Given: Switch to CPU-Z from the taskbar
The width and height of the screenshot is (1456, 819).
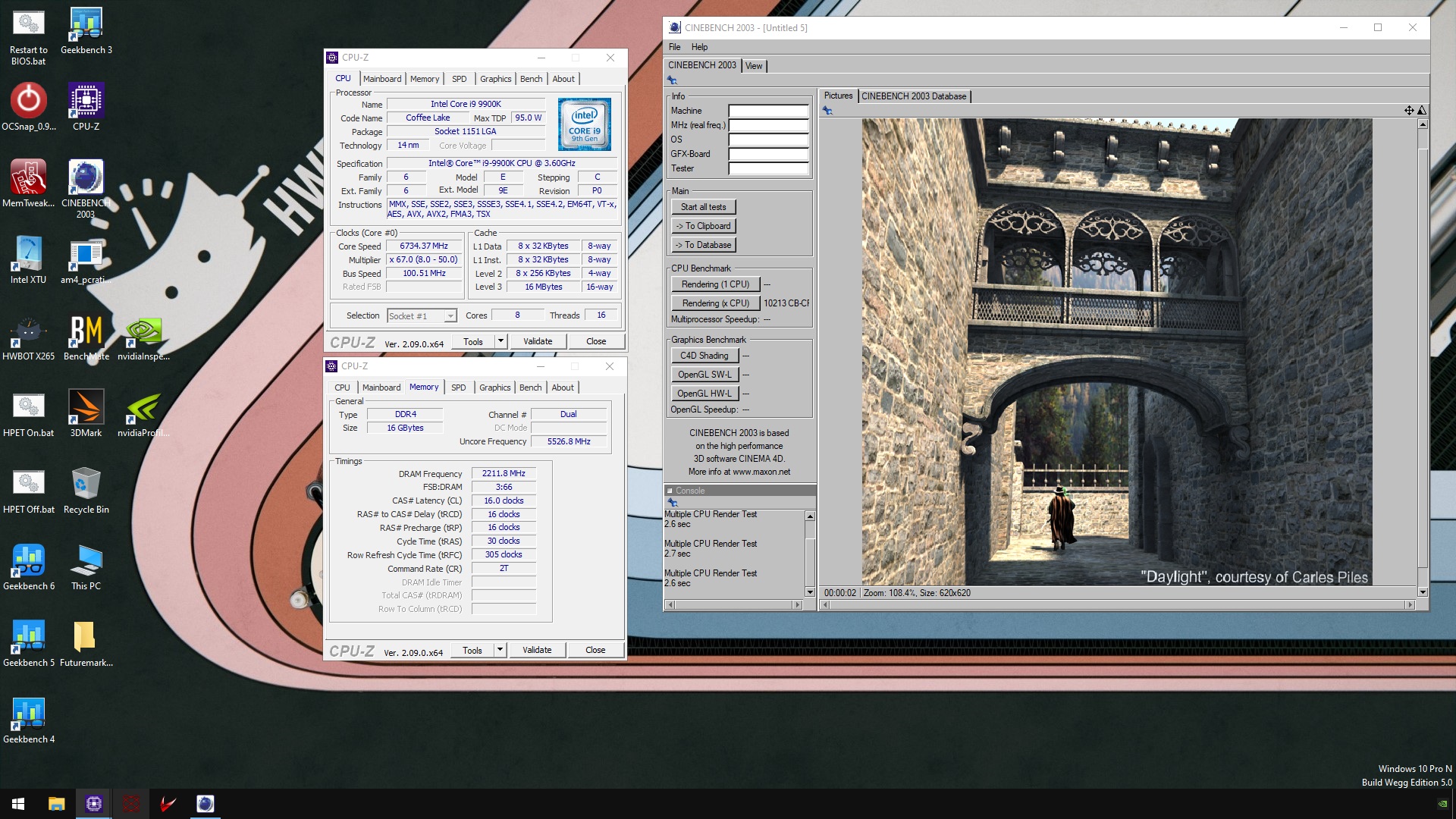Looking at the screenshot, I should coord(94,804).
